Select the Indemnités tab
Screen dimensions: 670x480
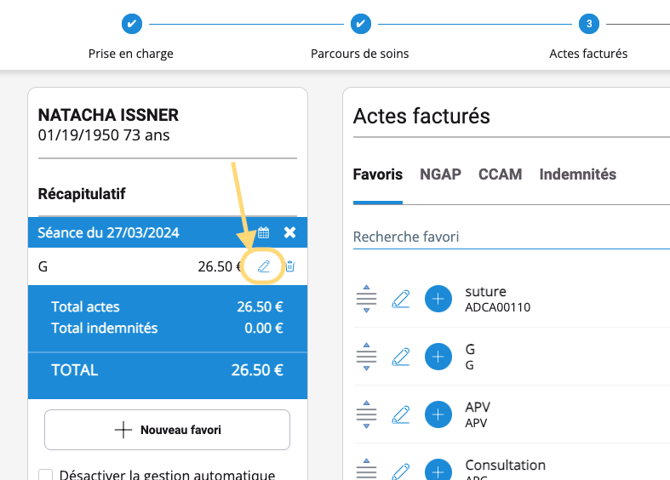click(577, 174)
